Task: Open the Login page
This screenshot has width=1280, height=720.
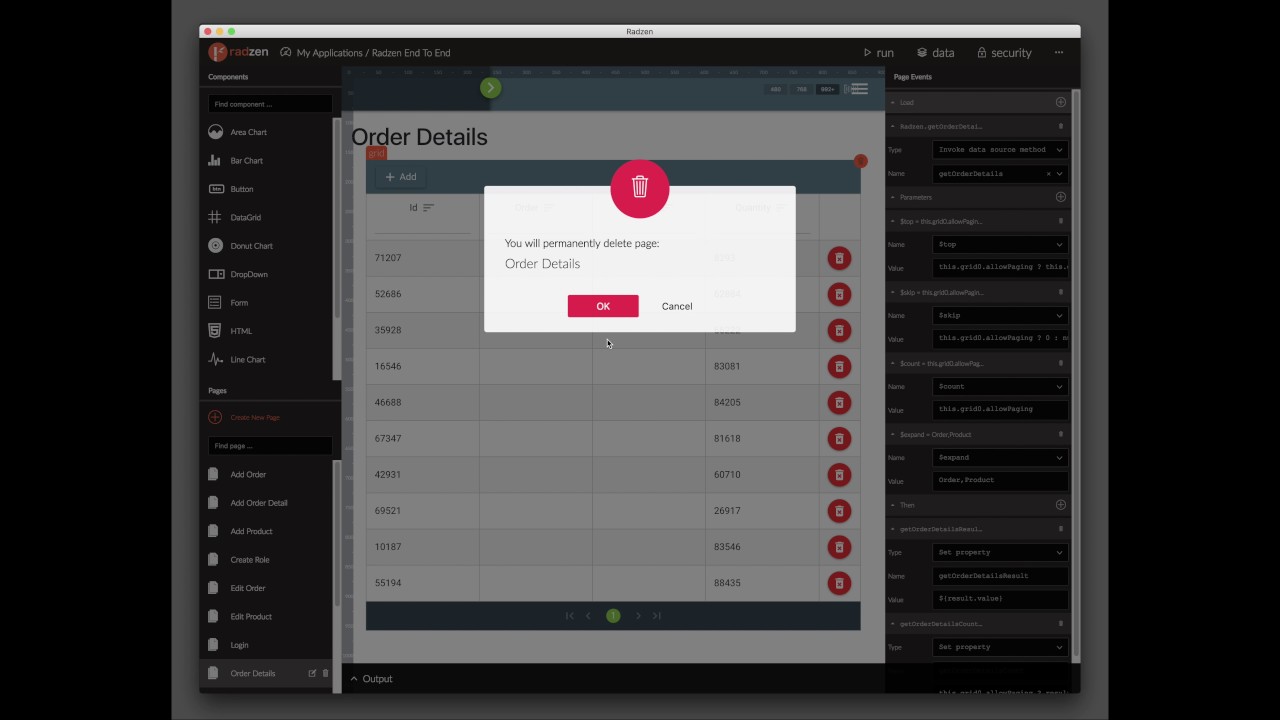Action: (x=239, y=645)
